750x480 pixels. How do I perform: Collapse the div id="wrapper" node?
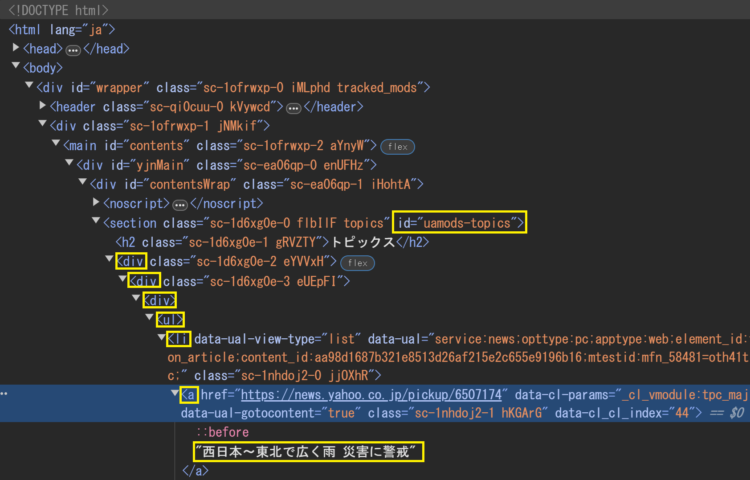coord(29,85)
